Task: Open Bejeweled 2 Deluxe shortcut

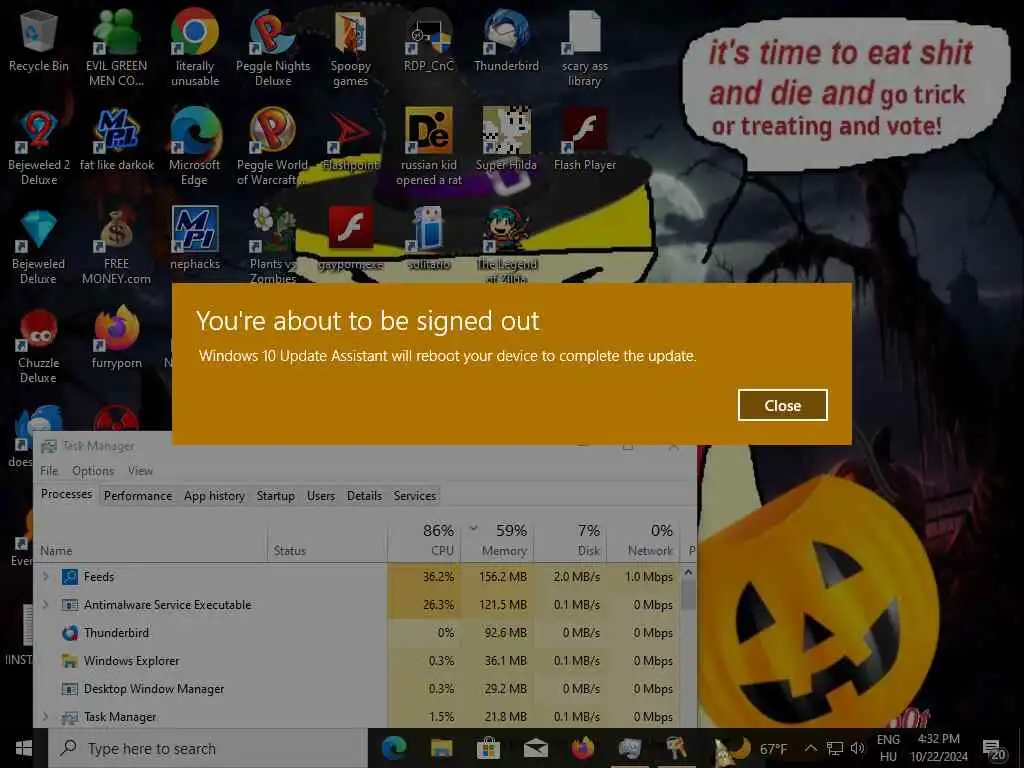Action: coord(39,147)
